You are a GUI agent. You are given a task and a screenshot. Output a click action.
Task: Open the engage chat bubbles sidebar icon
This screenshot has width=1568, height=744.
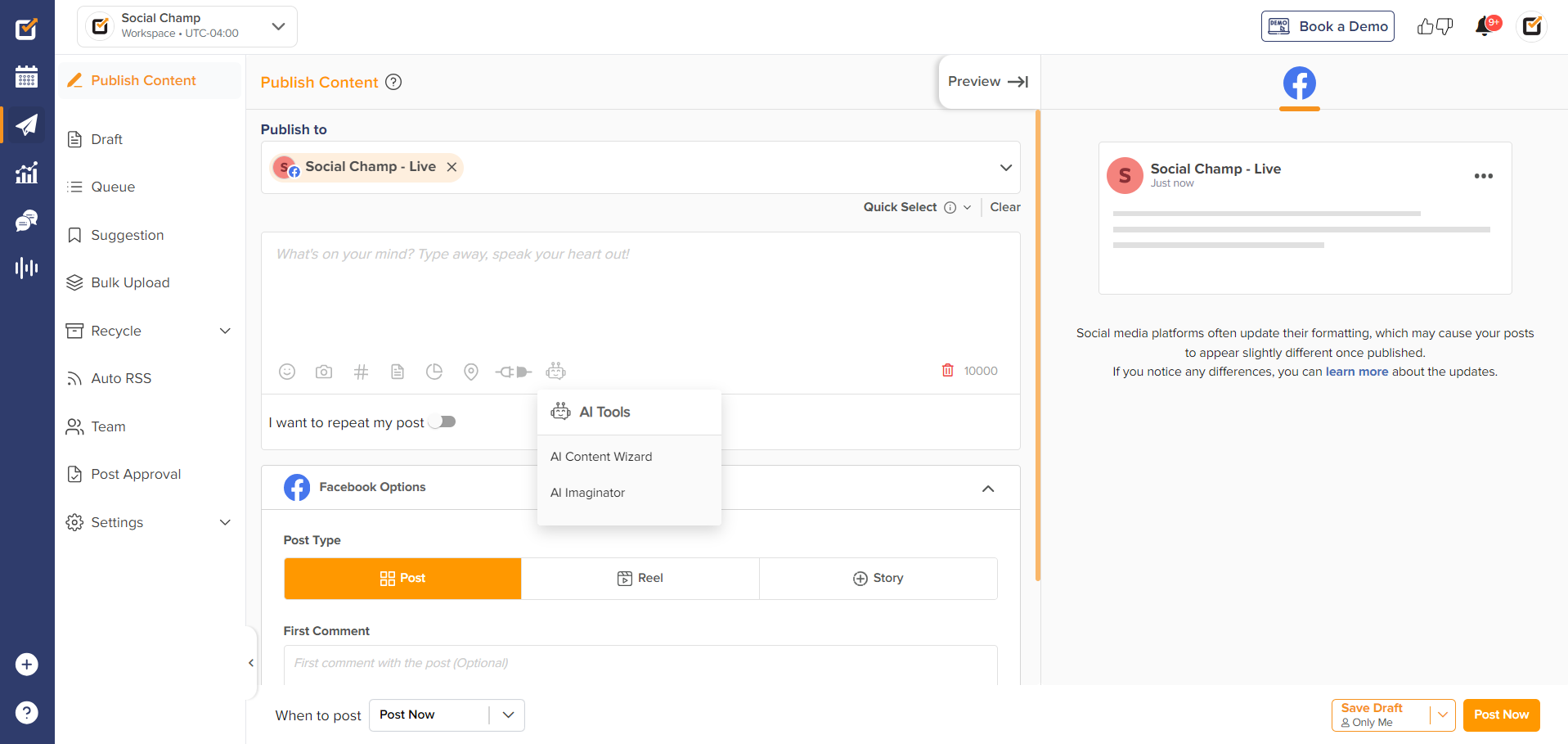[x=27, y=220]
